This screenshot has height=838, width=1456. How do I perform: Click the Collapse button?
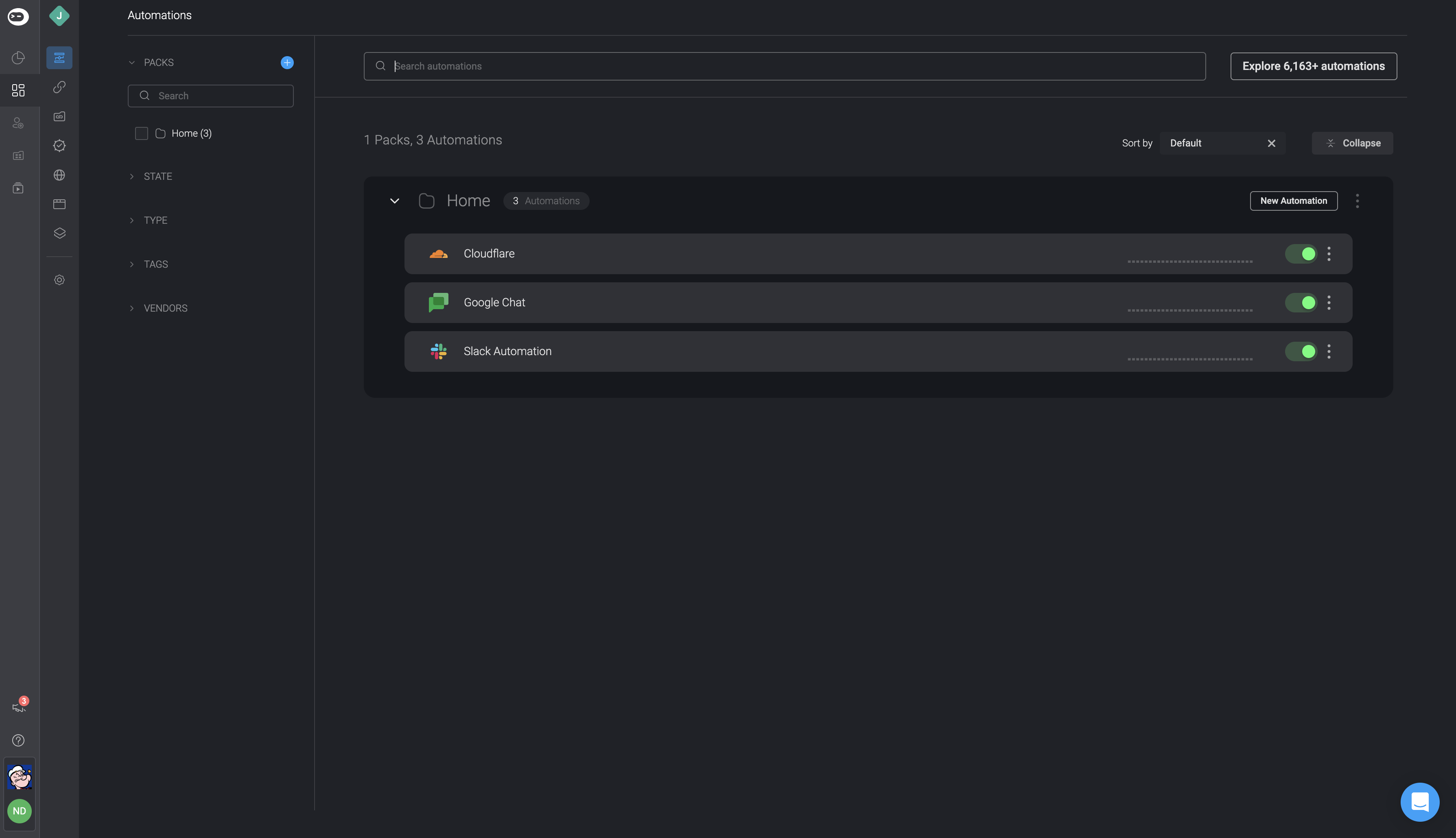pos(1352,143)
